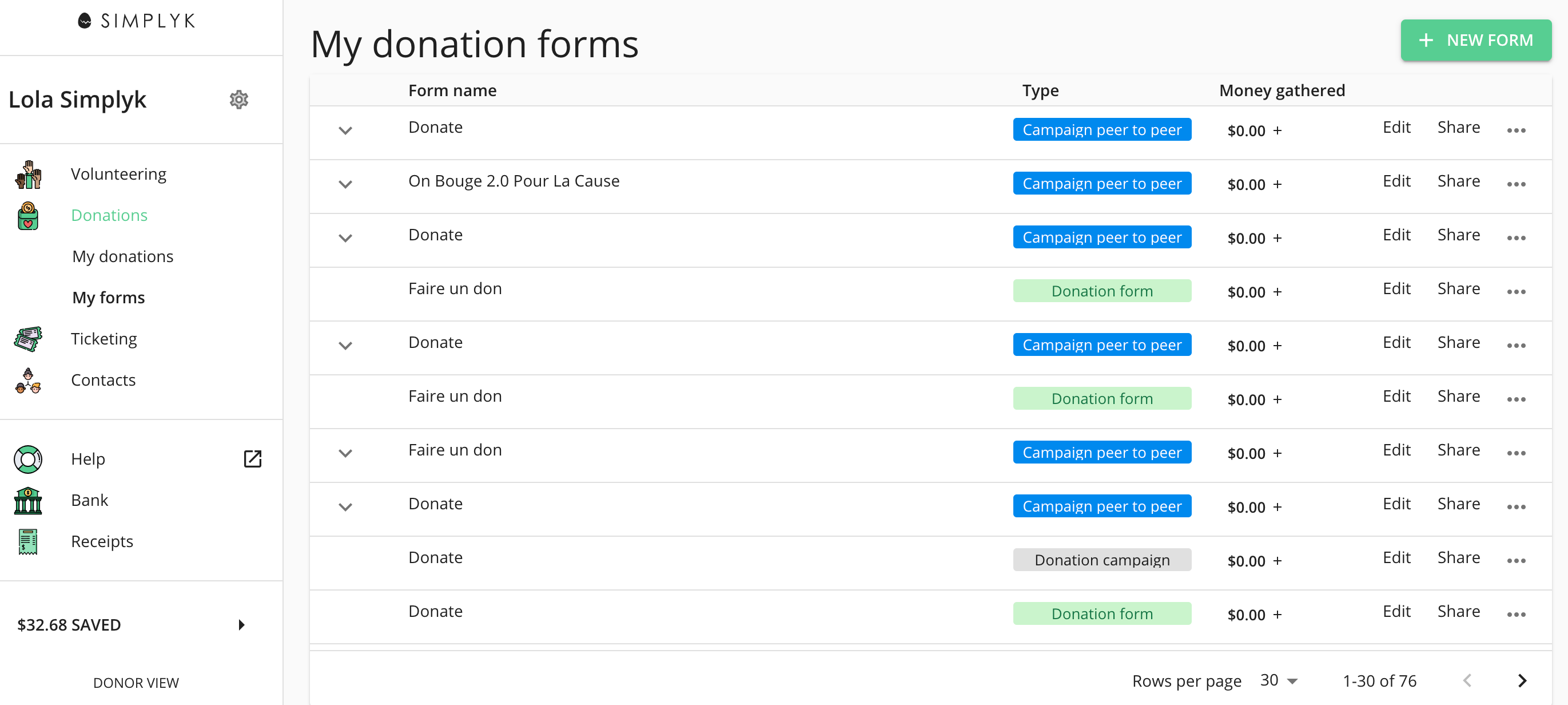This screenshot has width=1568, height=705.
Task: Click Edit for On Bouge 2.0 form
Action: coord(1396,181)
